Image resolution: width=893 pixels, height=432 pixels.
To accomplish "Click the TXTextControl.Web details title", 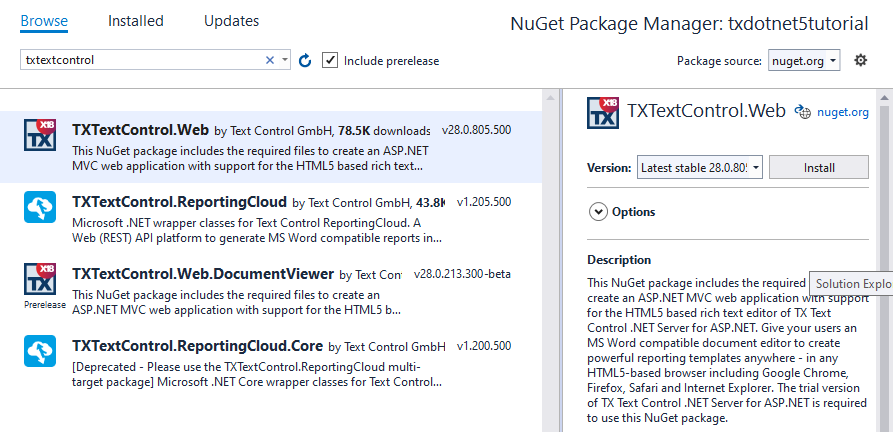I will pyautogui.click(x=706, y=110).
